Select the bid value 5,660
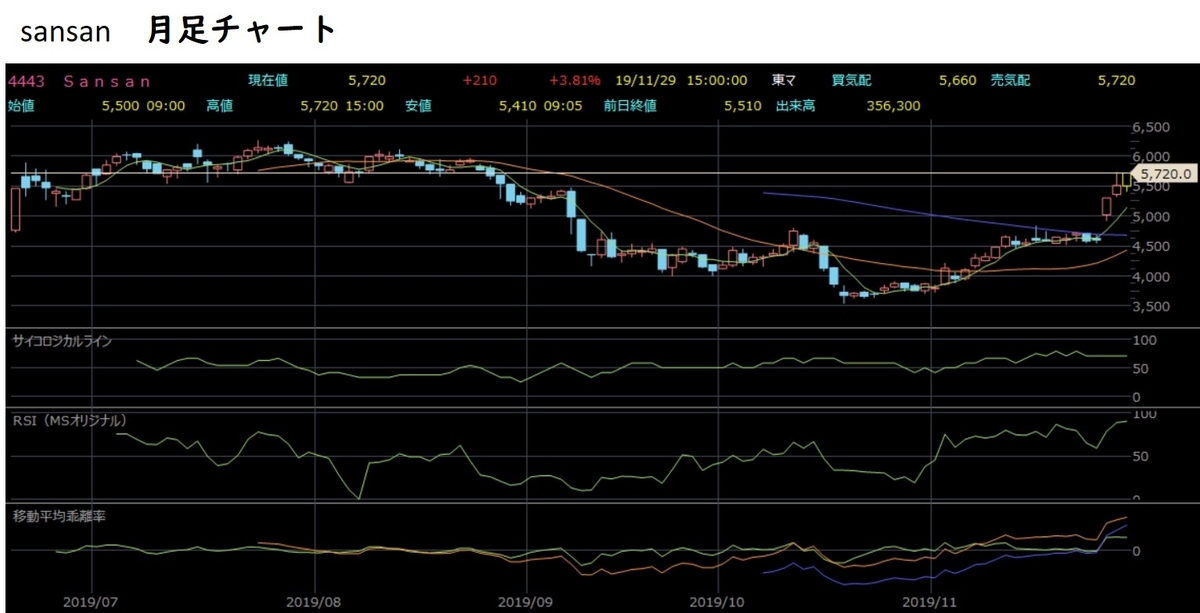 point(958,81)
